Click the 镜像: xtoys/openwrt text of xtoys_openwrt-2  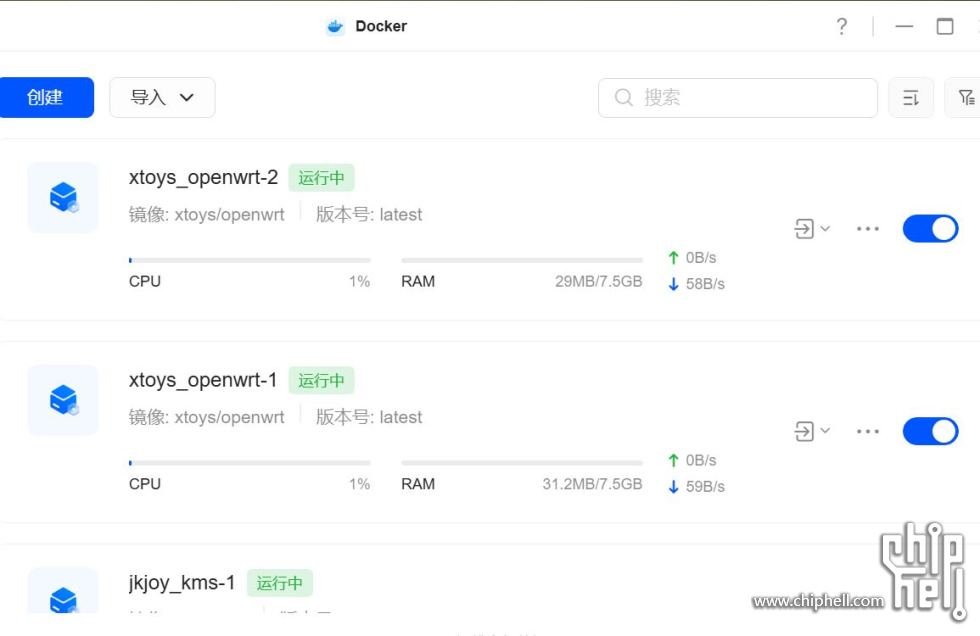[x=206, y=214]
